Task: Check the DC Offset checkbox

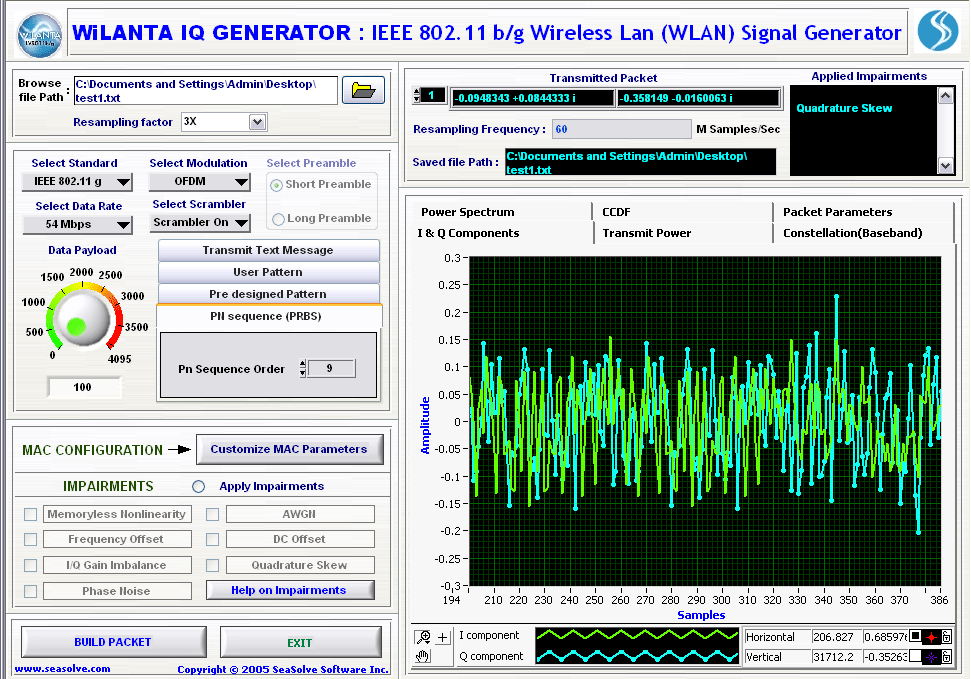Action: point(212,540)
